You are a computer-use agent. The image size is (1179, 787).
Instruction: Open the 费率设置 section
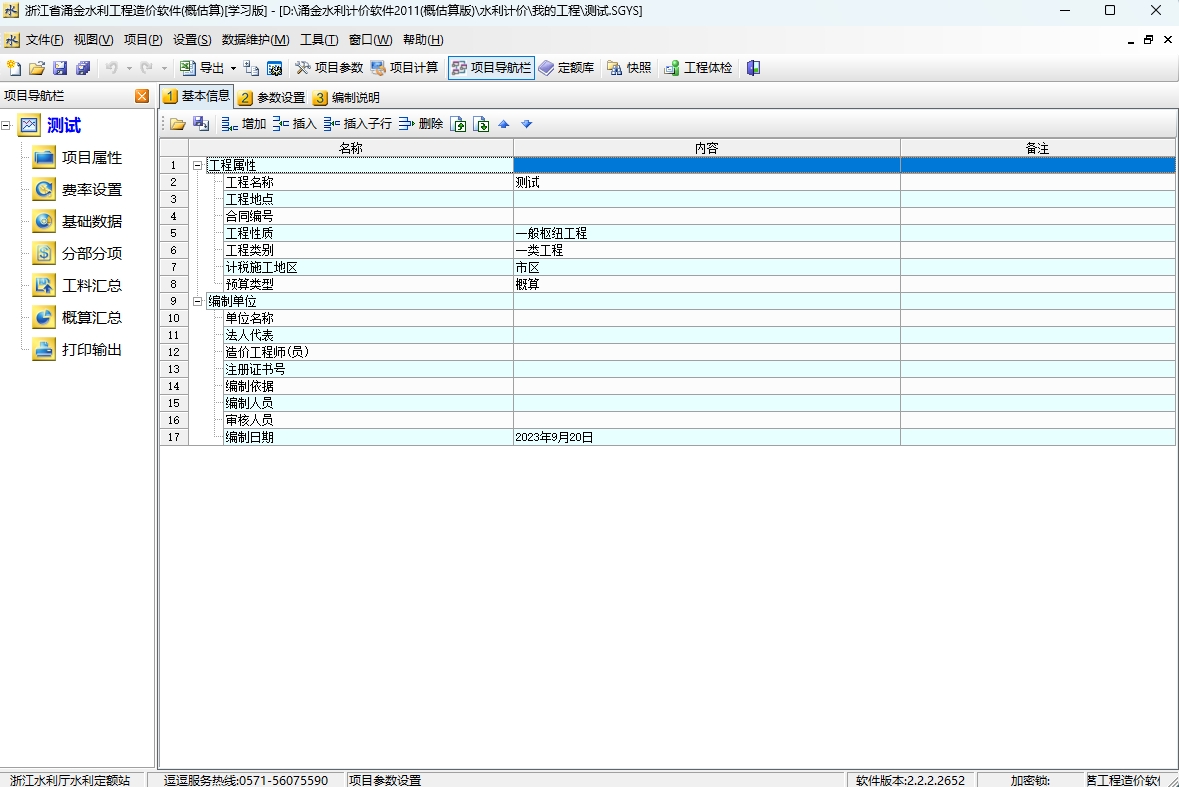pyautogui.click(x=77, y=189)
